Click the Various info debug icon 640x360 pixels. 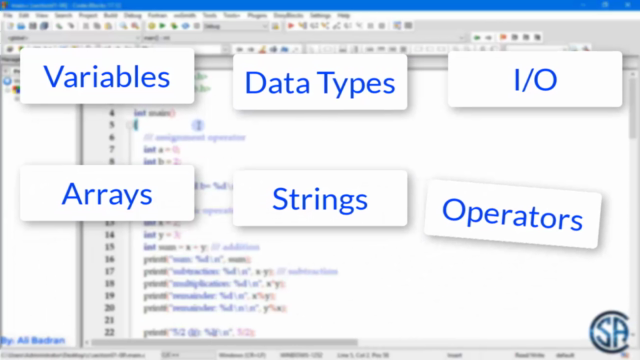[x=409, y=26]
